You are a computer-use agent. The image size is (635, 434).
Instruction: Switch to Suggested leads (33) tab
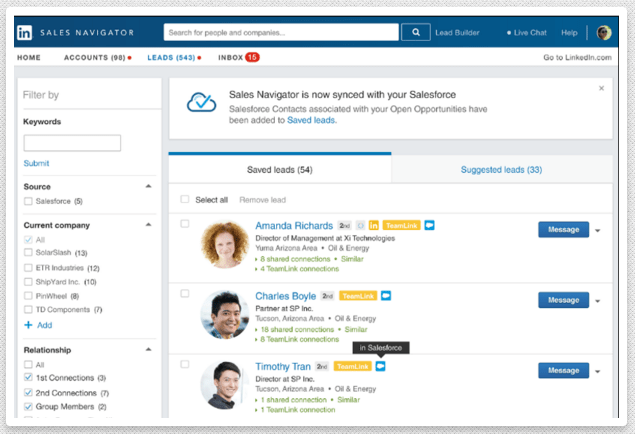(x=501, y=170)
